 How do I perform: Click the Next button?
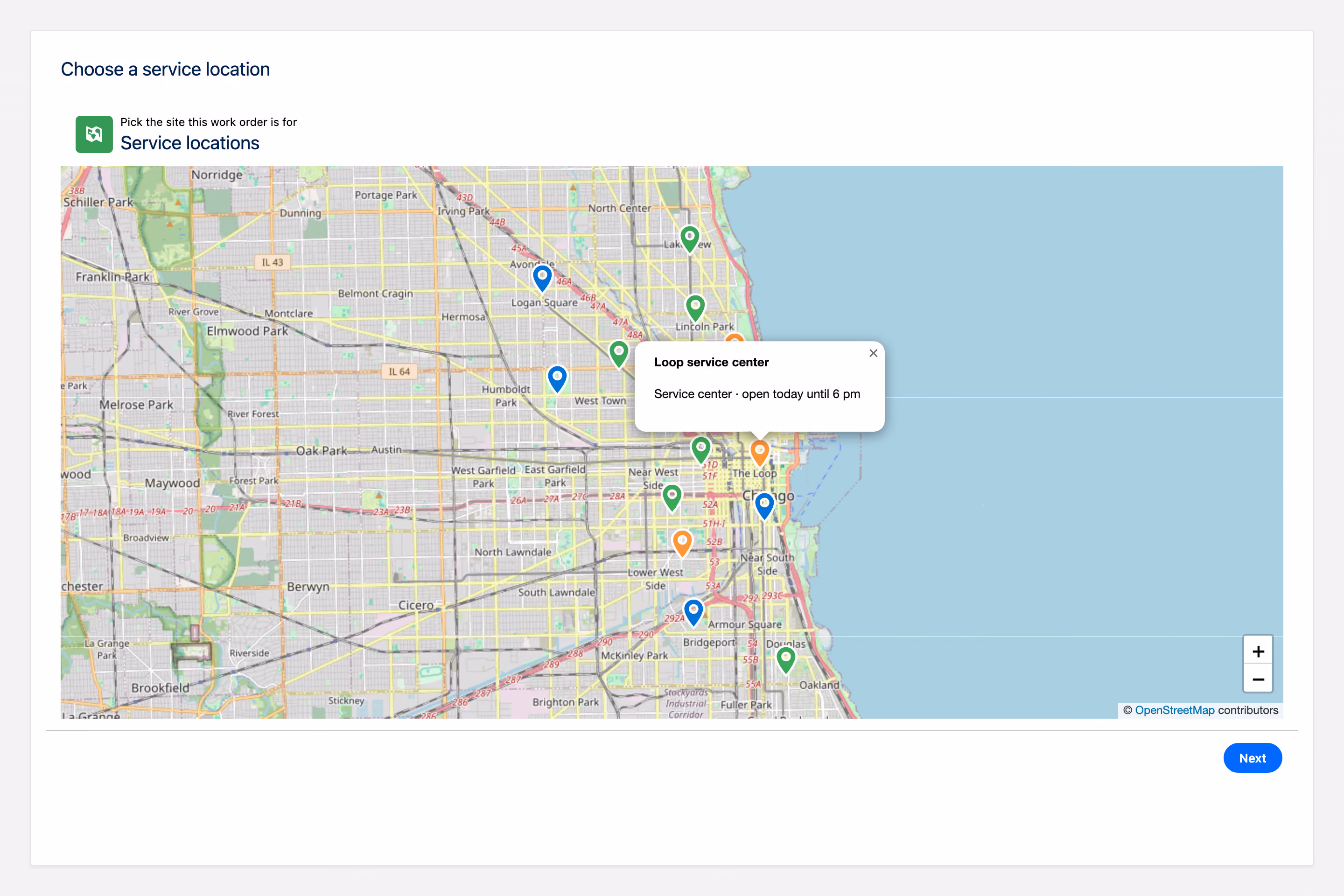(1253, 758)
